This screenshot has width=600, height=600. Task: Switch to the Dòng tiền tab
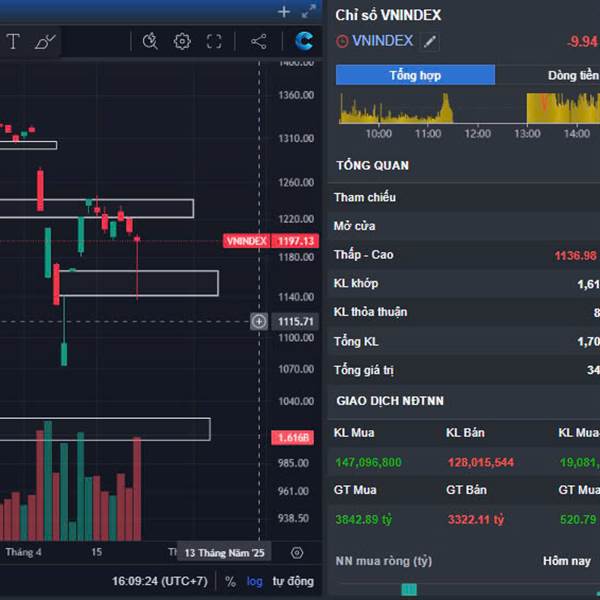coord(573,75)
